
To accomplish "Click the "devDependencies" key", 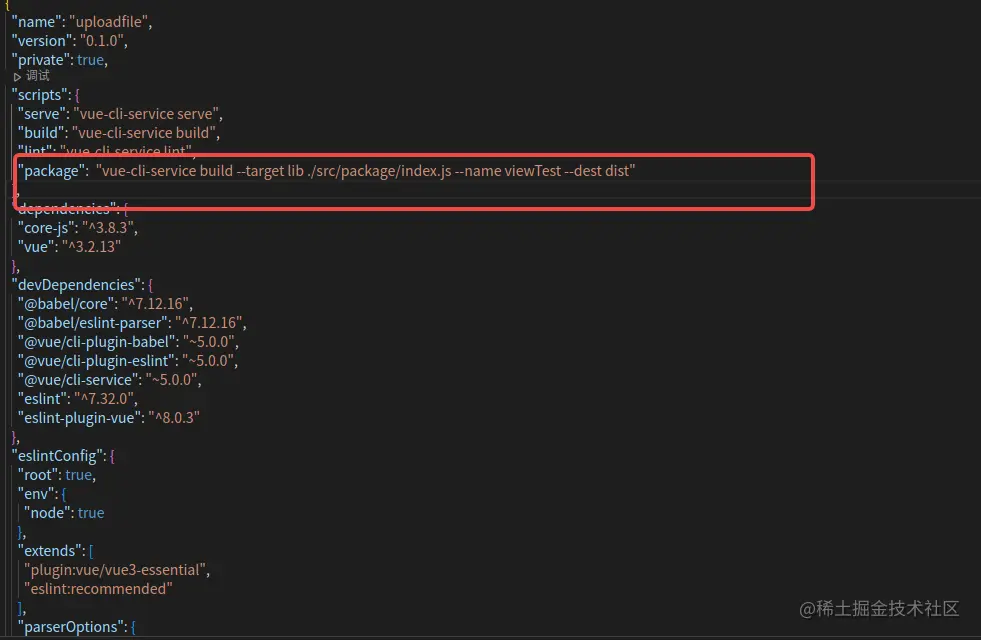I will (x=77, y=285).
